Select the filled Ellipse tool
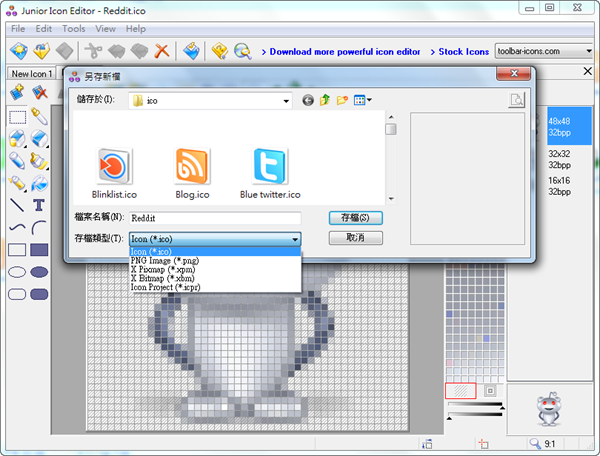The image size is (600, 456). (x=39, y=272)
